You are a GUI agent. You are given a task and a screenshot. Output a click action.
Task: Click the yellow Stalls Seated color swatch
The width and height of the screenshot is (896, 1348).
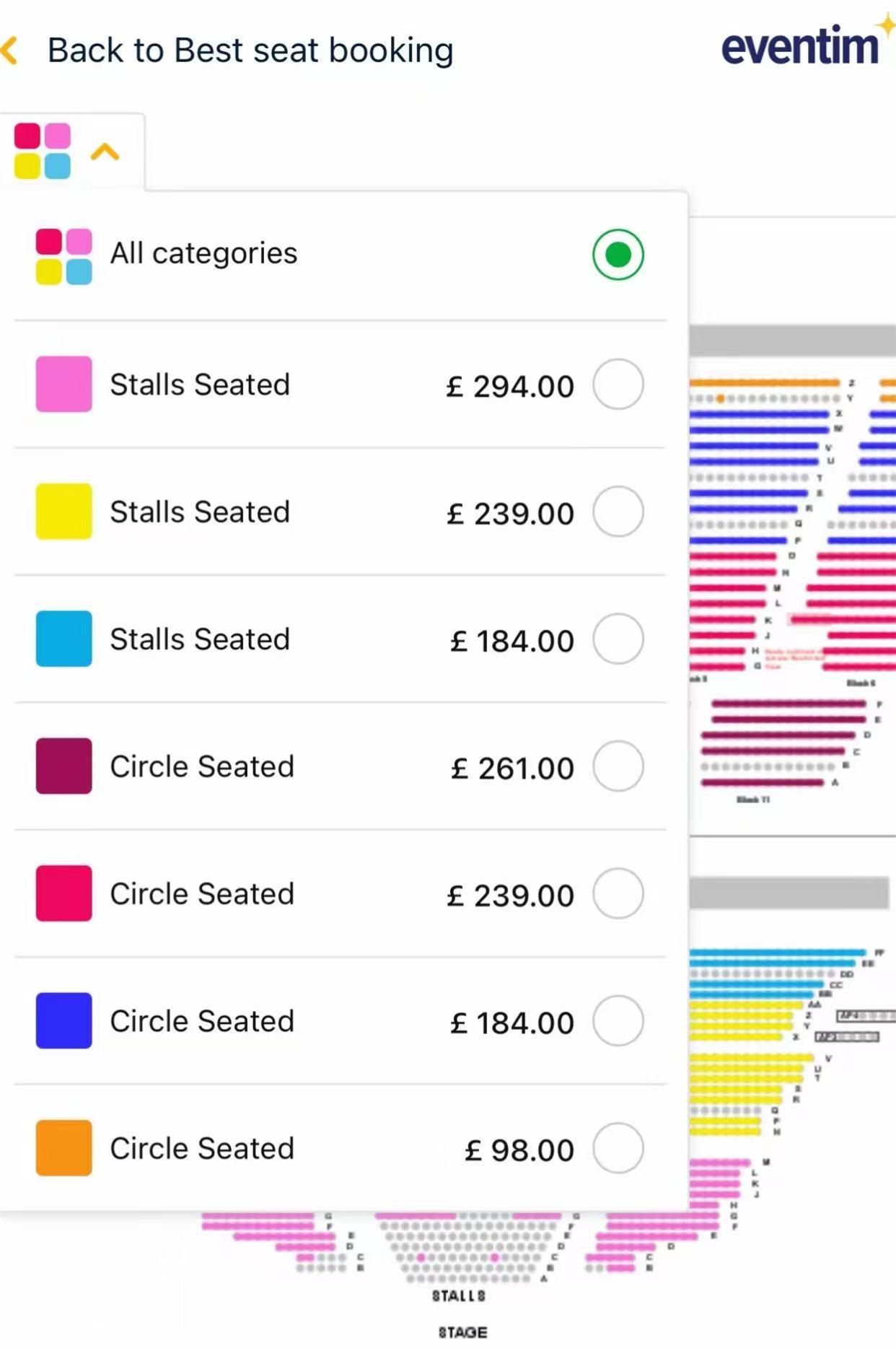[x=64, y=512]
